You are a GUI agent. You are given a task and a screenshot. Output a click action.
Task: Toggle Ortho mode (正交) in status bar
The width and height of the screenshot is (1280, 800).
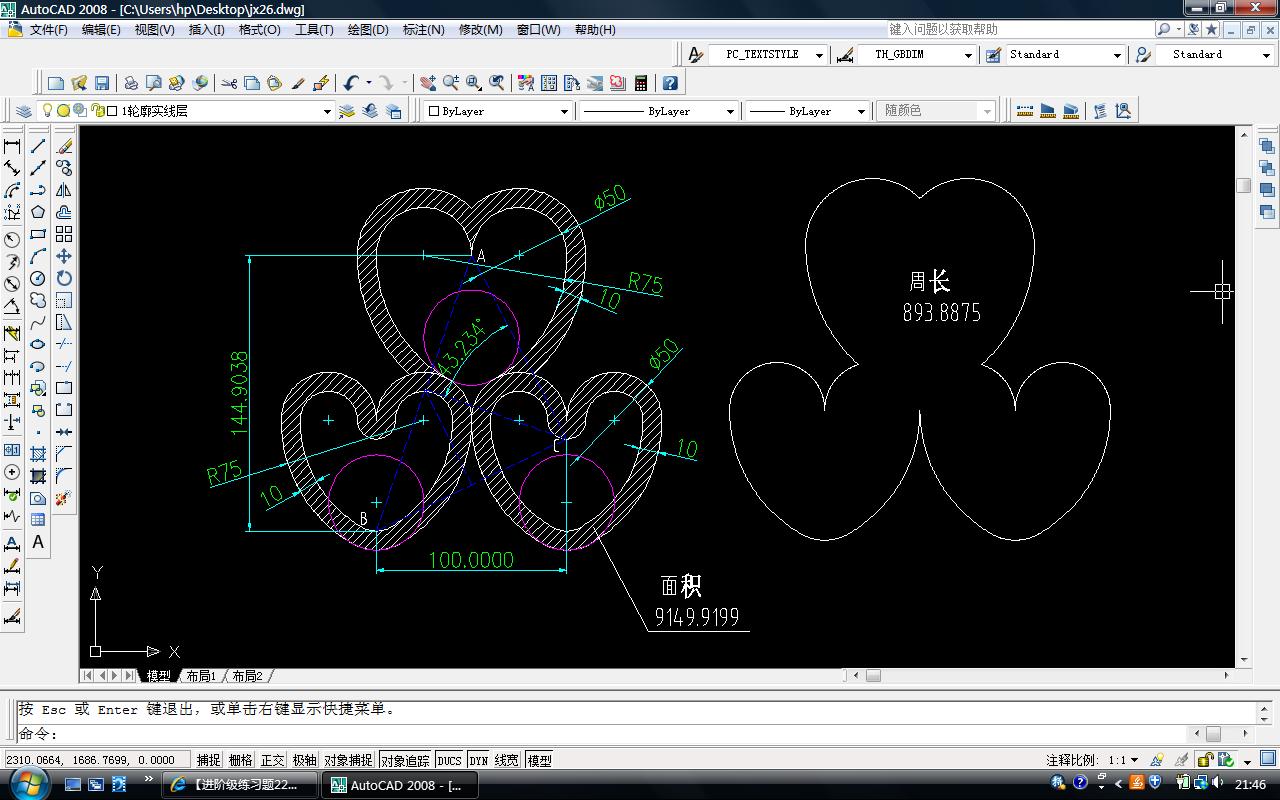pos(273,760)
